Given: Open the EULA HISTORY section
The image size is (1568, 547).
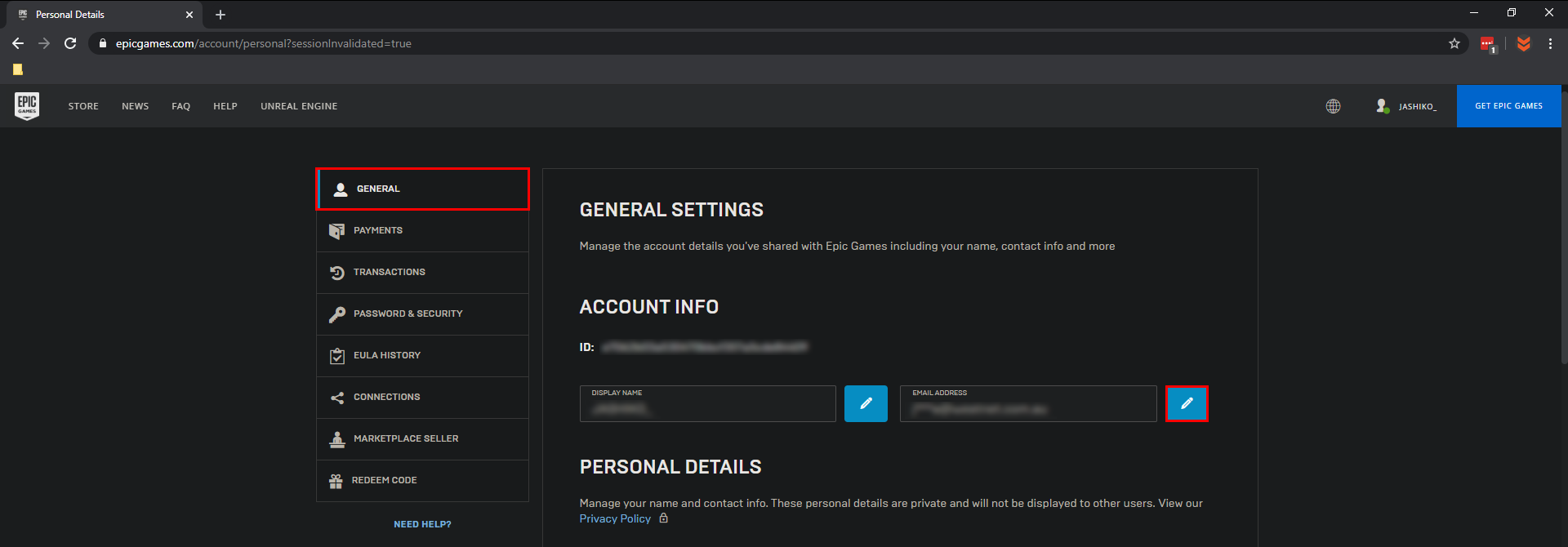Looking at the screenshot, I should 422,355.
